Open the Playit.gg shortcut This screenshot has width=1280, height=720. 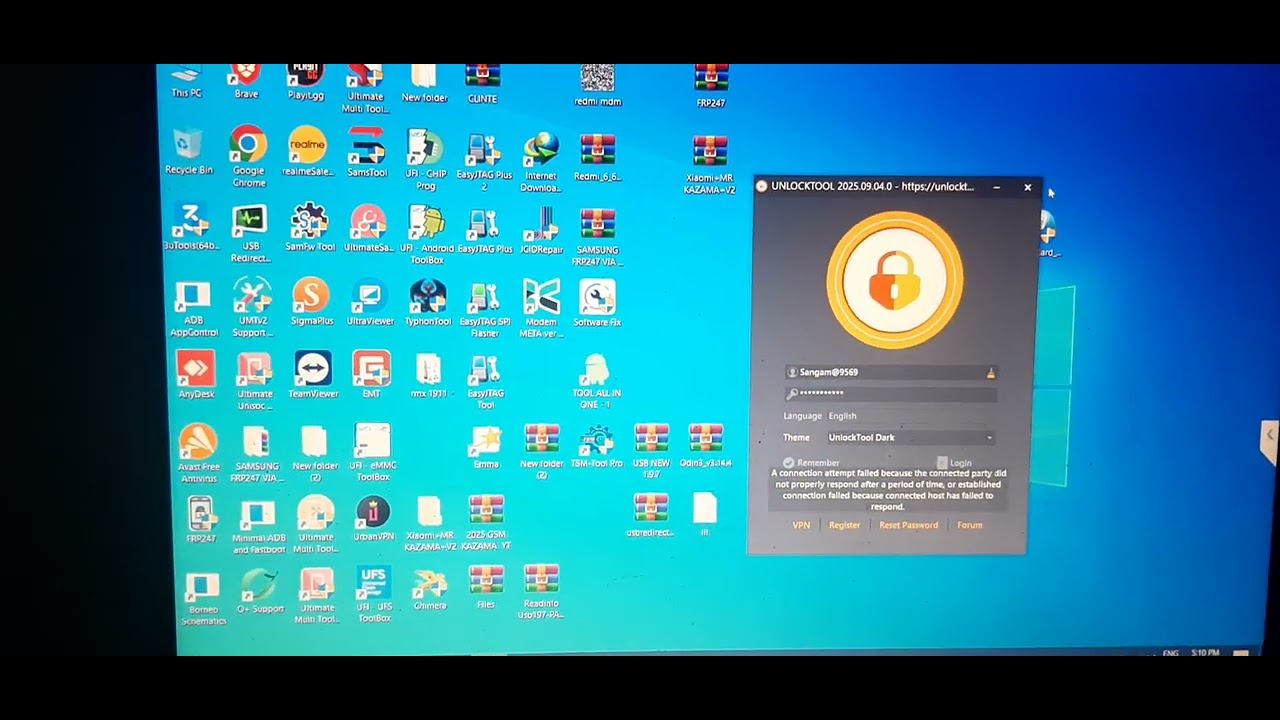(x=305, y=81)
